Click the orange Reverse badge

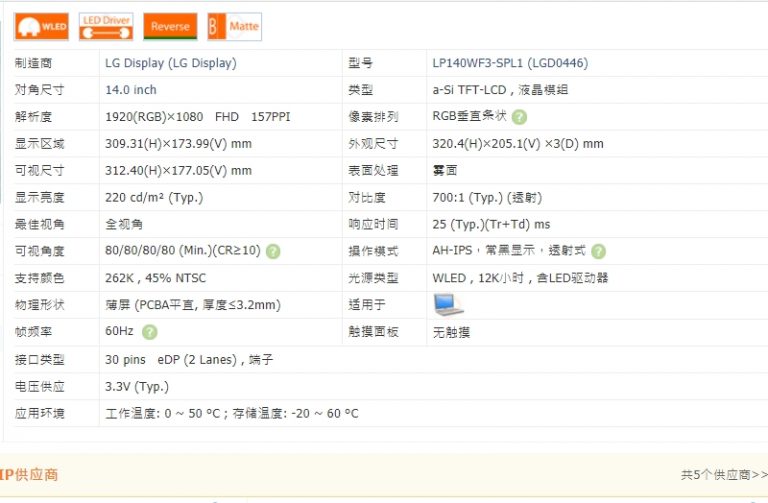tap(170, 26)
